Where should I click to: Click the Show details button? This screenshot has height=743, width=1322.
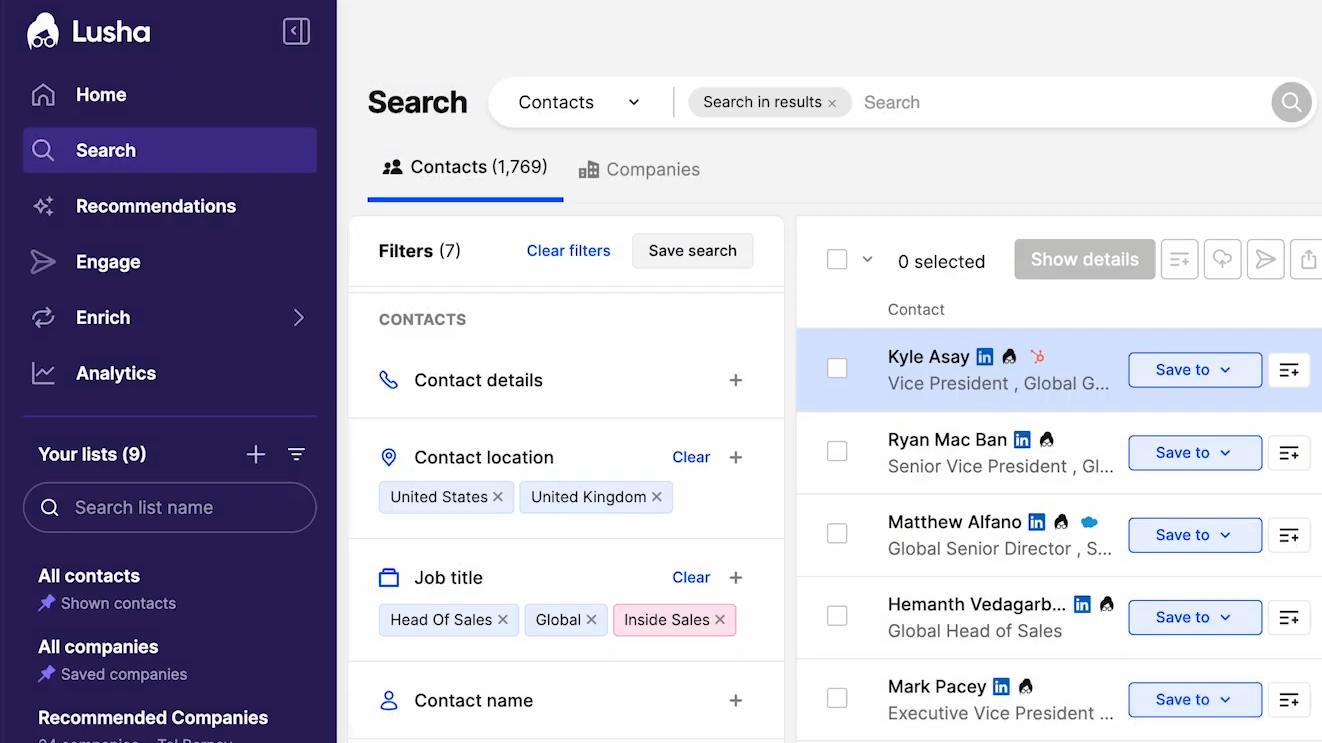pyautogui.click(x=1085, y=259)
